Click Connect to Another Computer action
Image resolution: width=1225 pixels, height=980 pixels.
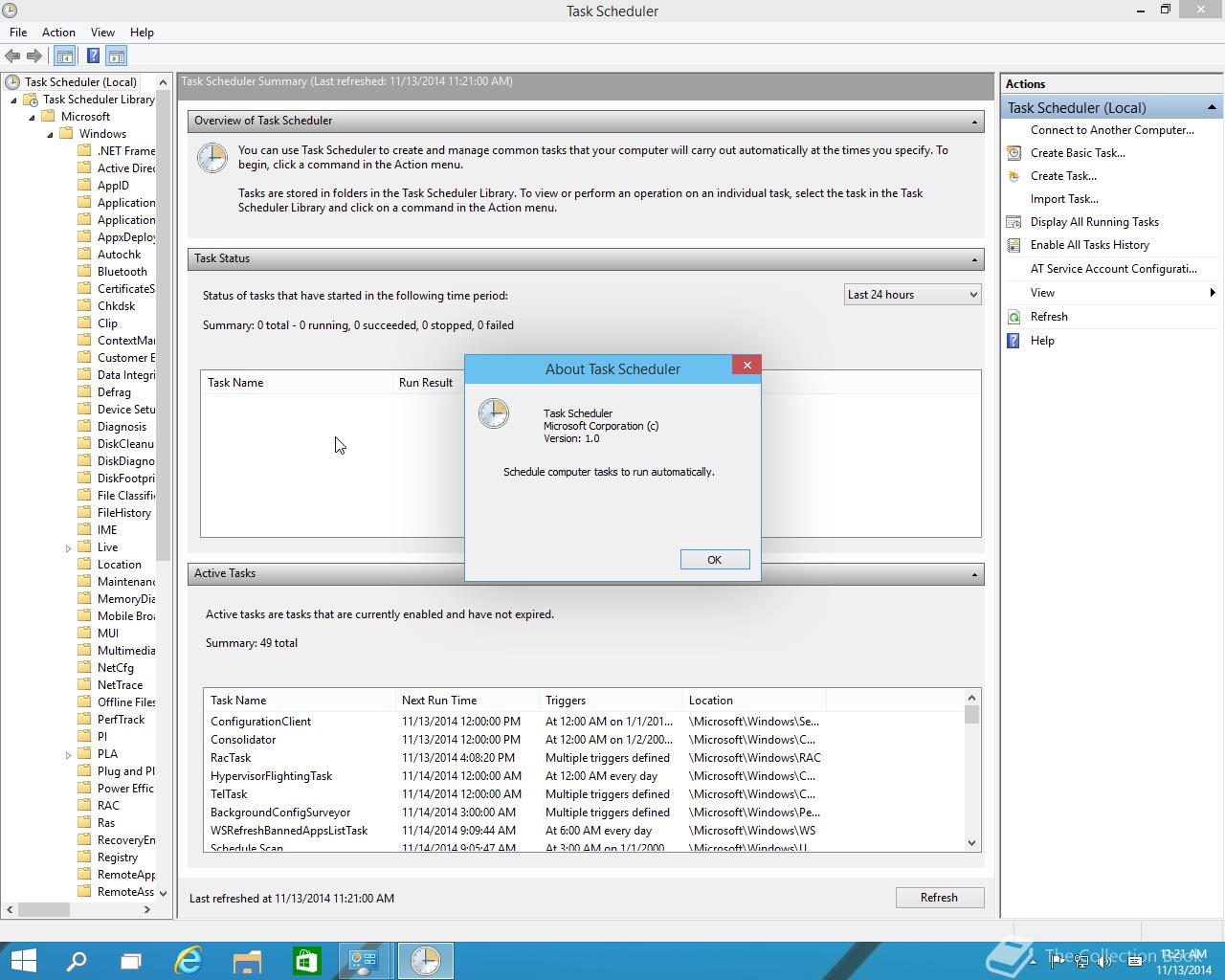click(1112, 130)
